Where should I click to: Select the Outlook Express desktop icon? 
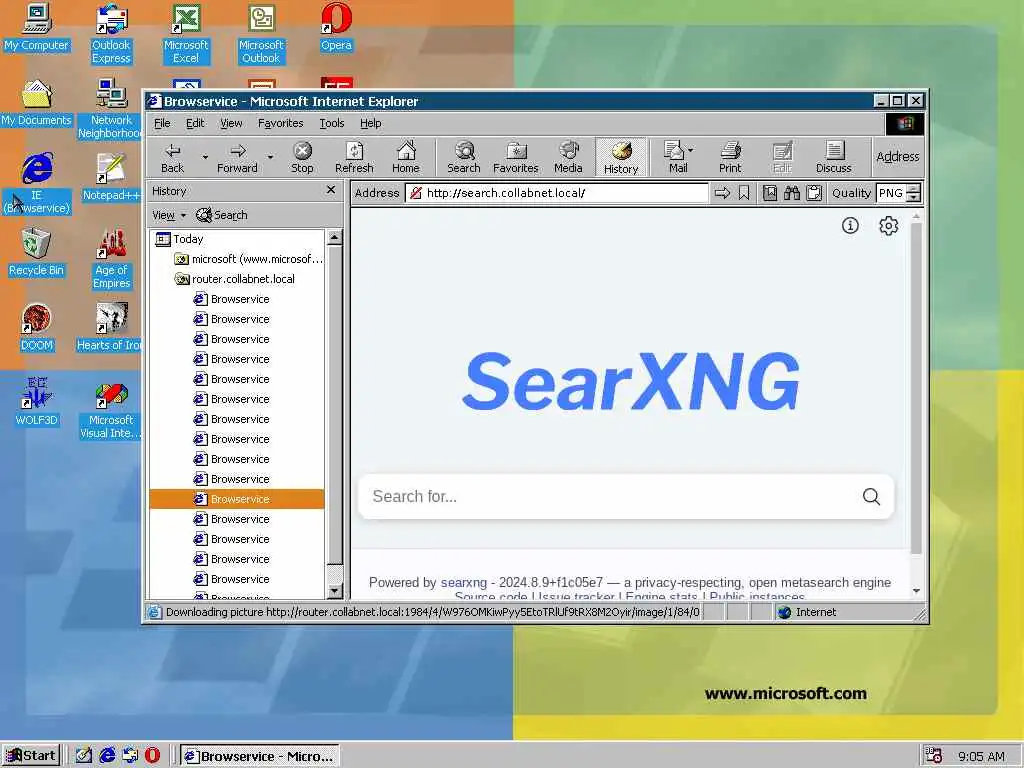tap(111, 33)
